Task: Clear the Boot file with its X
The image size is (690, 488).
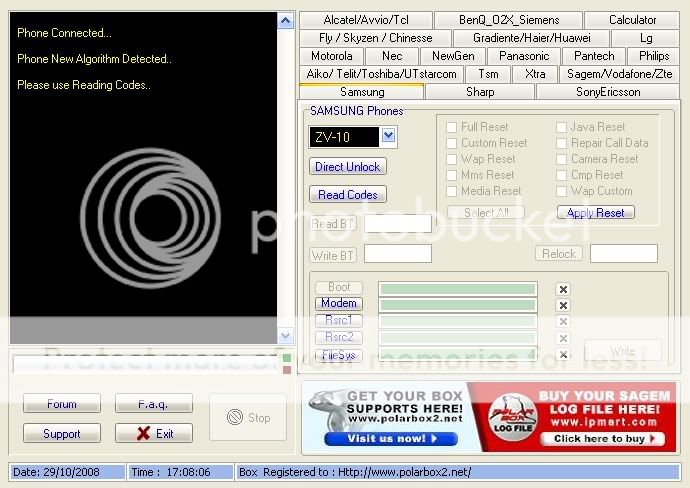Action: pyautogui.click(x=563, y=289)
